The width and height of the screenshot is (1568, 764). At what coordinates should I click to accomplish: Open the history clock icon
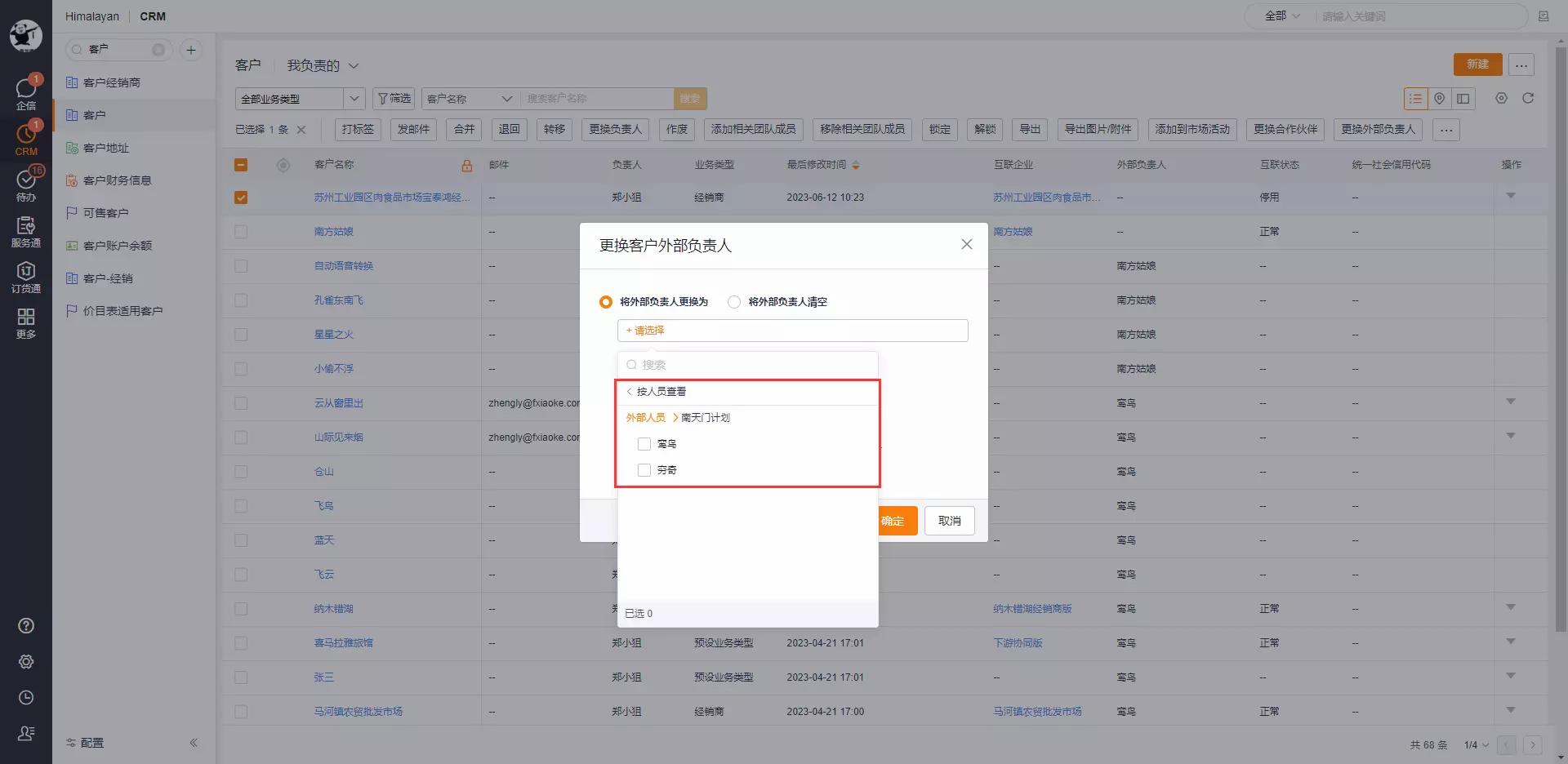click(26, 698)
